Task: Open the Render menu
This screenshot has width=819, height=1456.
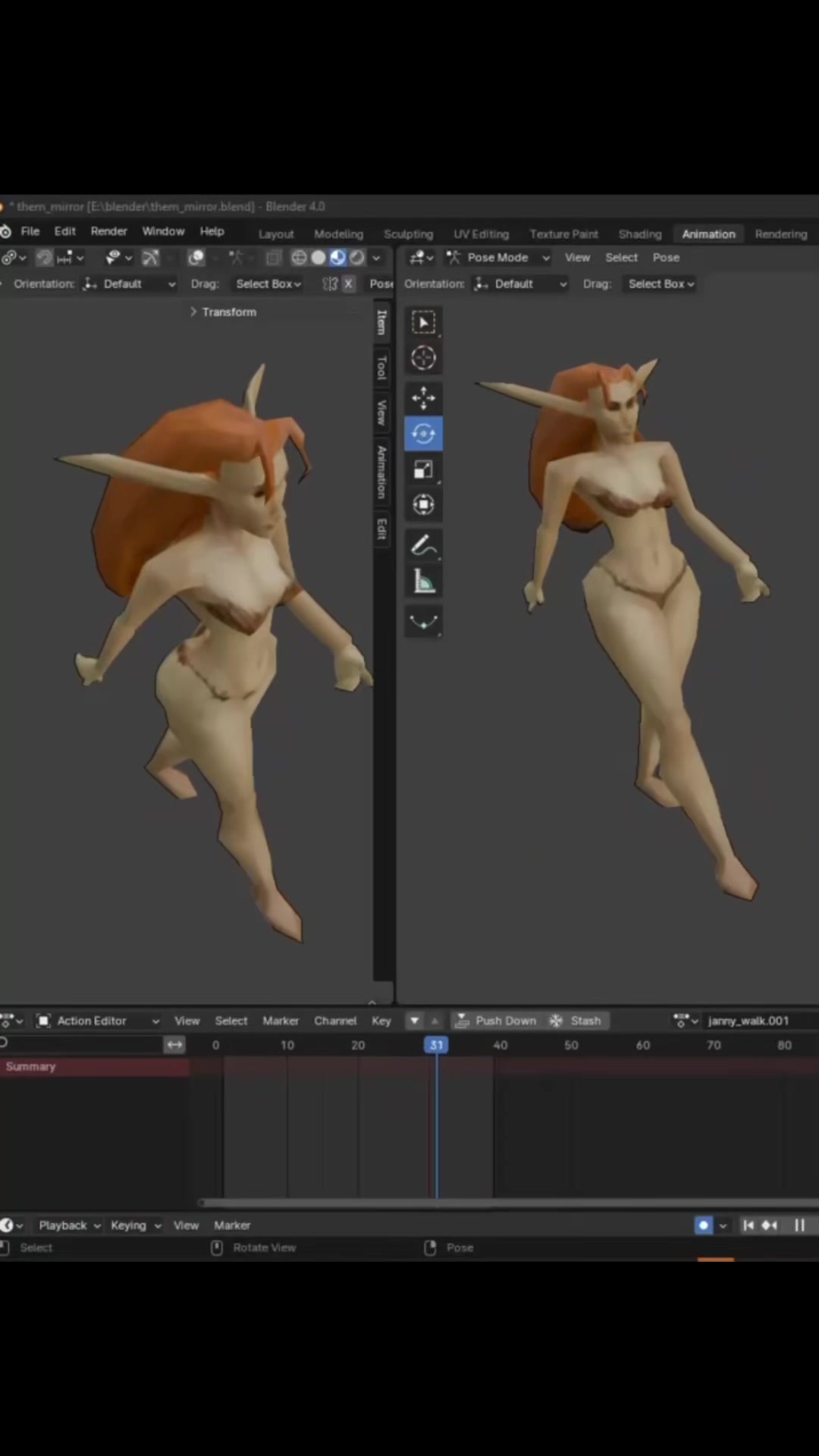Action: tap(108, 231)
